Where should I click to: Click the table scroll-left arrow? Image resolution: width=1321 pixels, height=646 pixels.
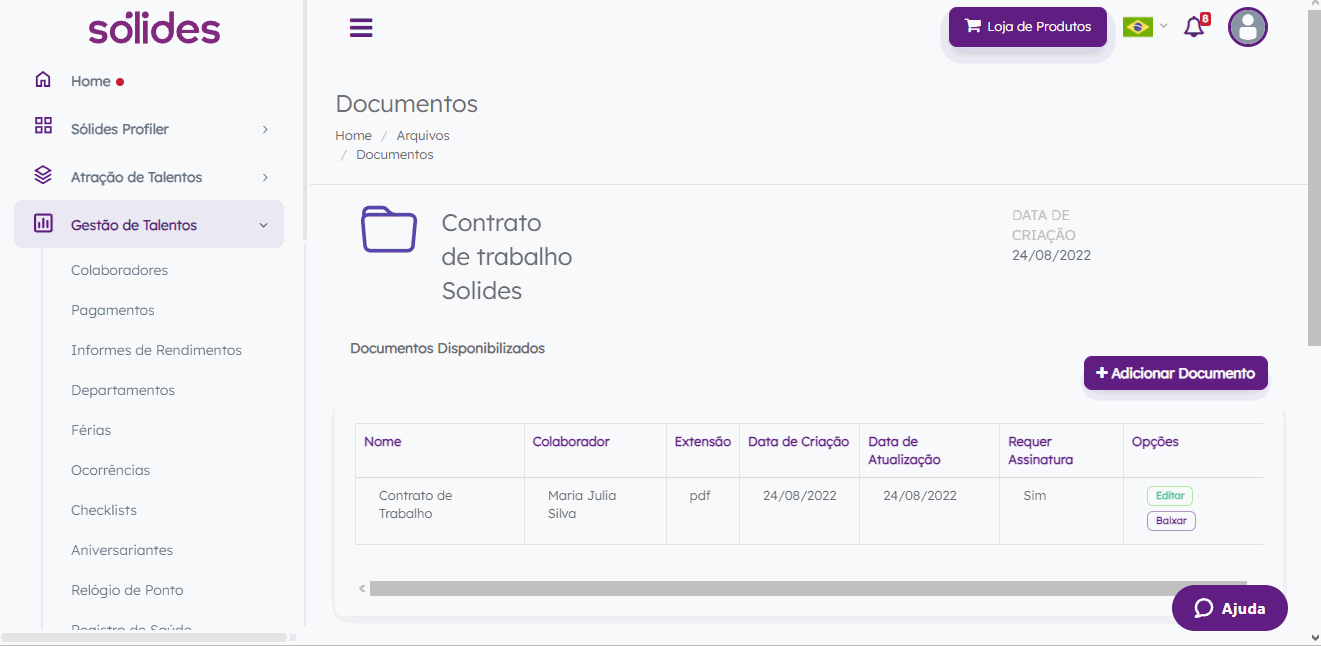pyautogui.click(x=362, y=589)
